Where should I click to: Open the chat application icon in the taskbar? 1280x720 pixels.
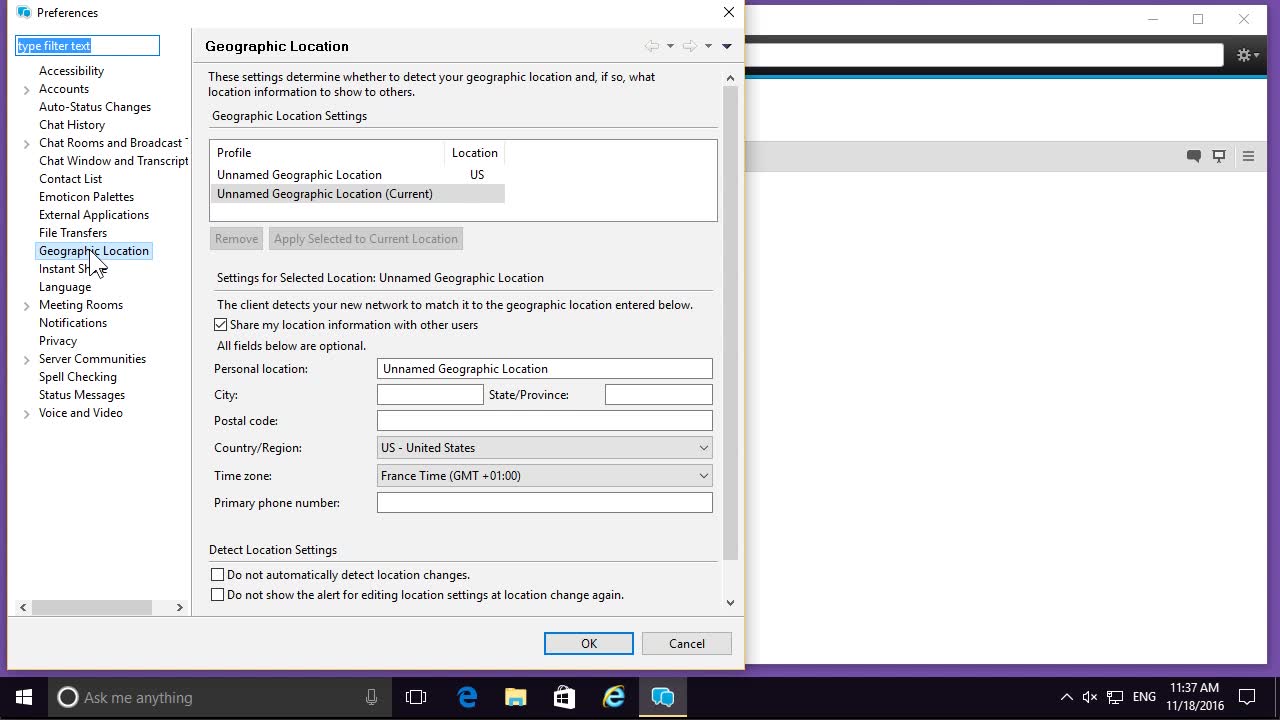[662, 697]
